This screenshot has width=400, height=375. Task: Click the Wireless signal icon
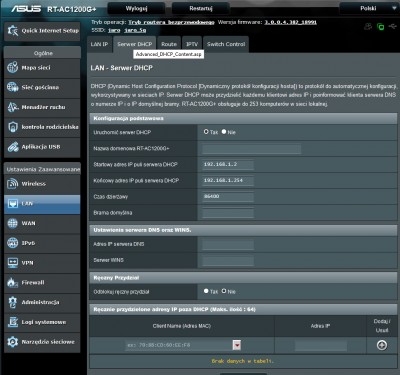13,183
